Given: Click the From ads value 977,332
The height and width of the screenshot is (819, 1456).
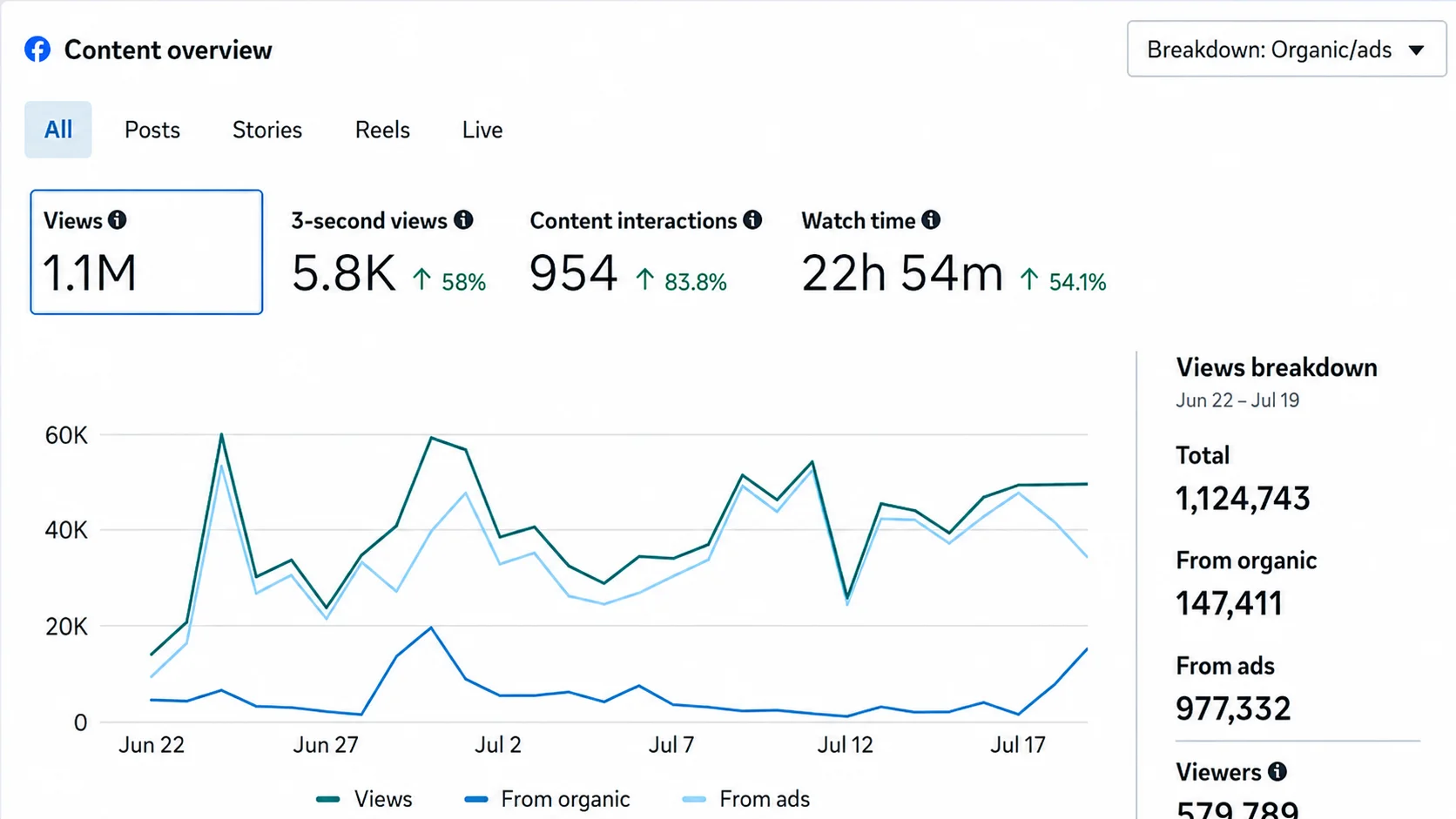Looking at the screenshot, I should 1233,708.
